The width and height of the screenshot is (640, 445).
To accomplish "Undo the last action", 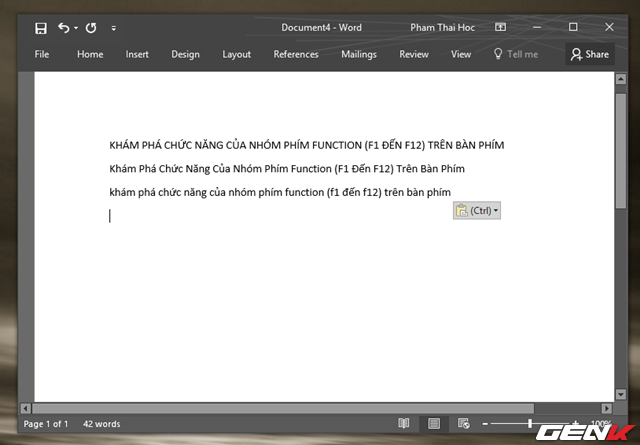I will click(x=64, y=28).
